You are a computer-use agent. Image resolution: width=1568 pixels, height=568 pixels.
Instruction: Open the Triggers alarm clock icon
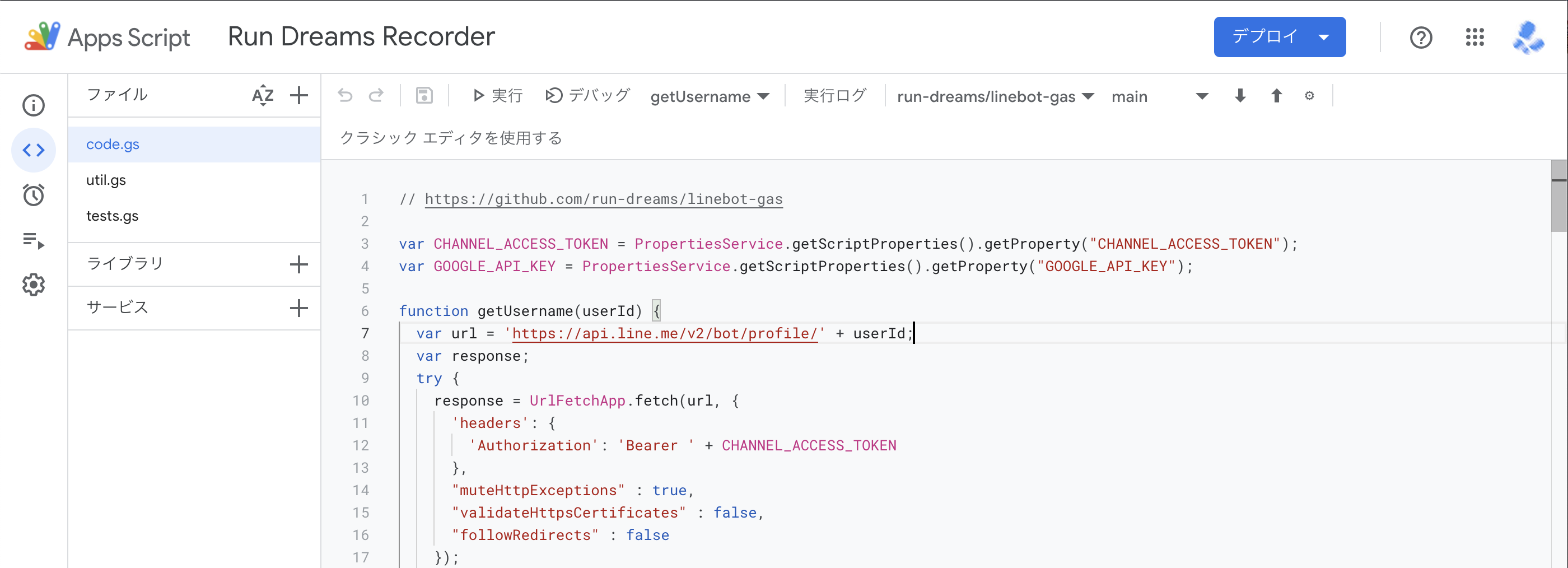[x=34, y=195]
